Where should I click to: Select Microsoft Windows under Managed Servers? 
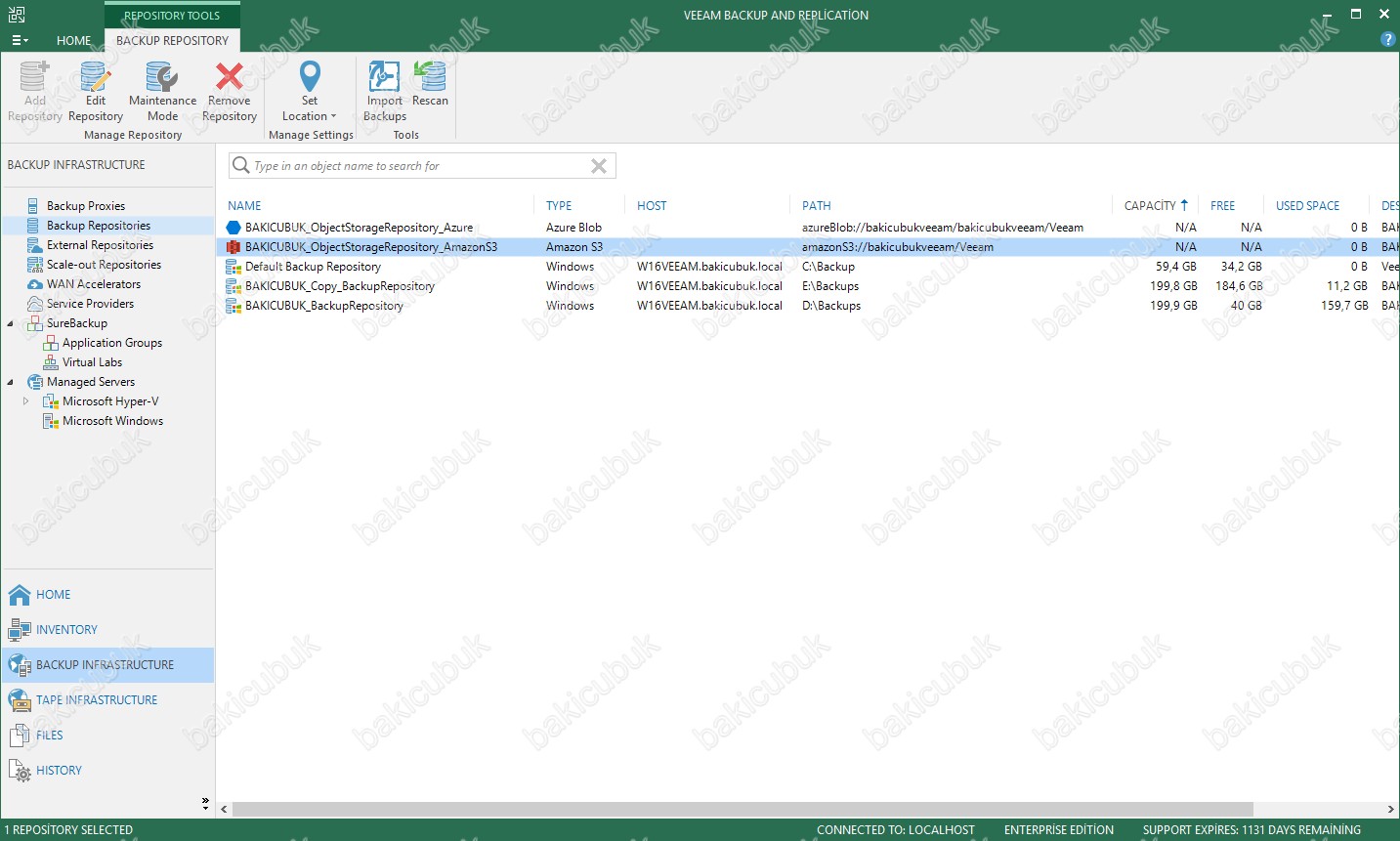[112, 421]
